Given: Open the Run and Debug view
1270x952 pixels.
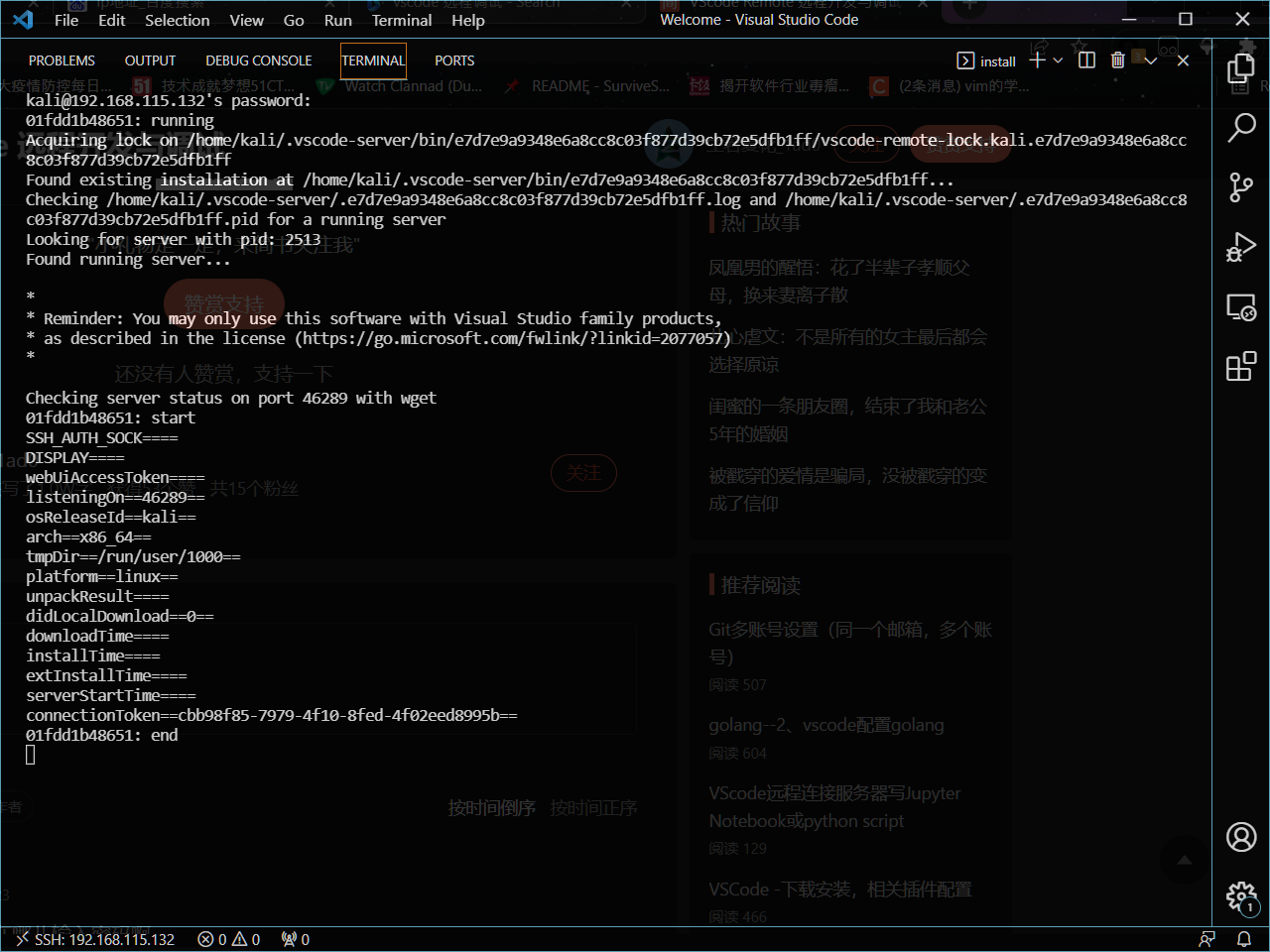Looking at the screenshot, I should 1241,247.
